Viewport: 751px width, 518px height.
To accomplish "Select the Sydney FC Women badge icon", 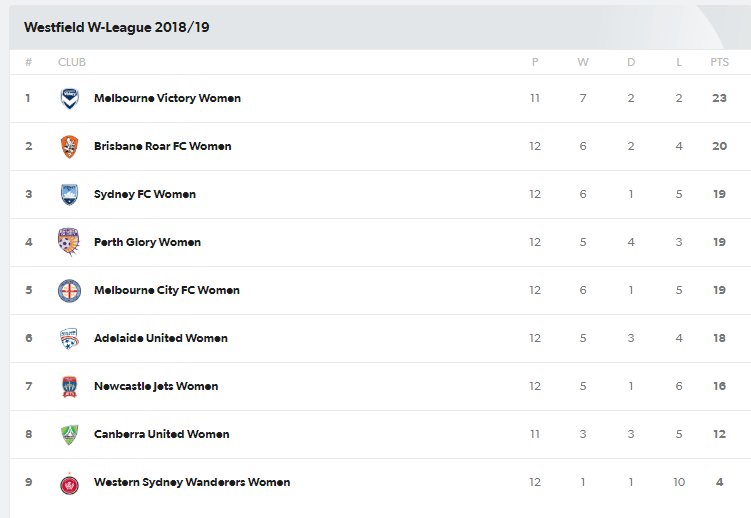I will (69, 194).
